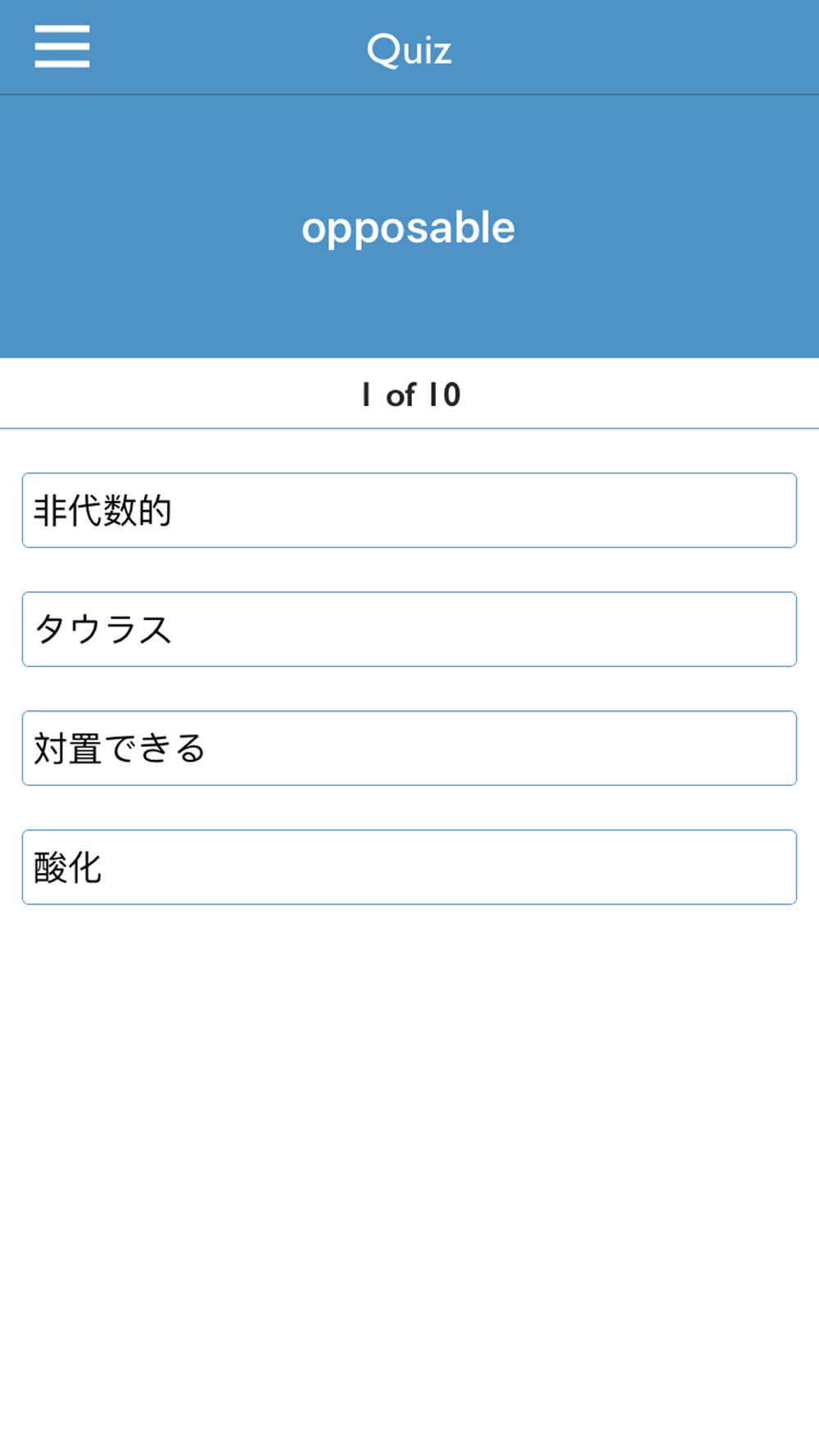Screen dimensions: 819x1456
Task: Select the answer タウラス
Action: 409,629
